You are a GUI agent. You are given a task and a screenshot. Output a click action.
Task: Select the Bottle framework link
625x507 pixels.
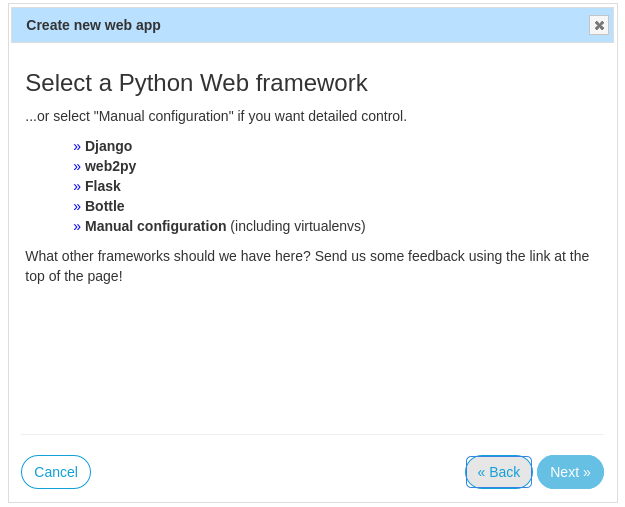(x=104, y=206)
